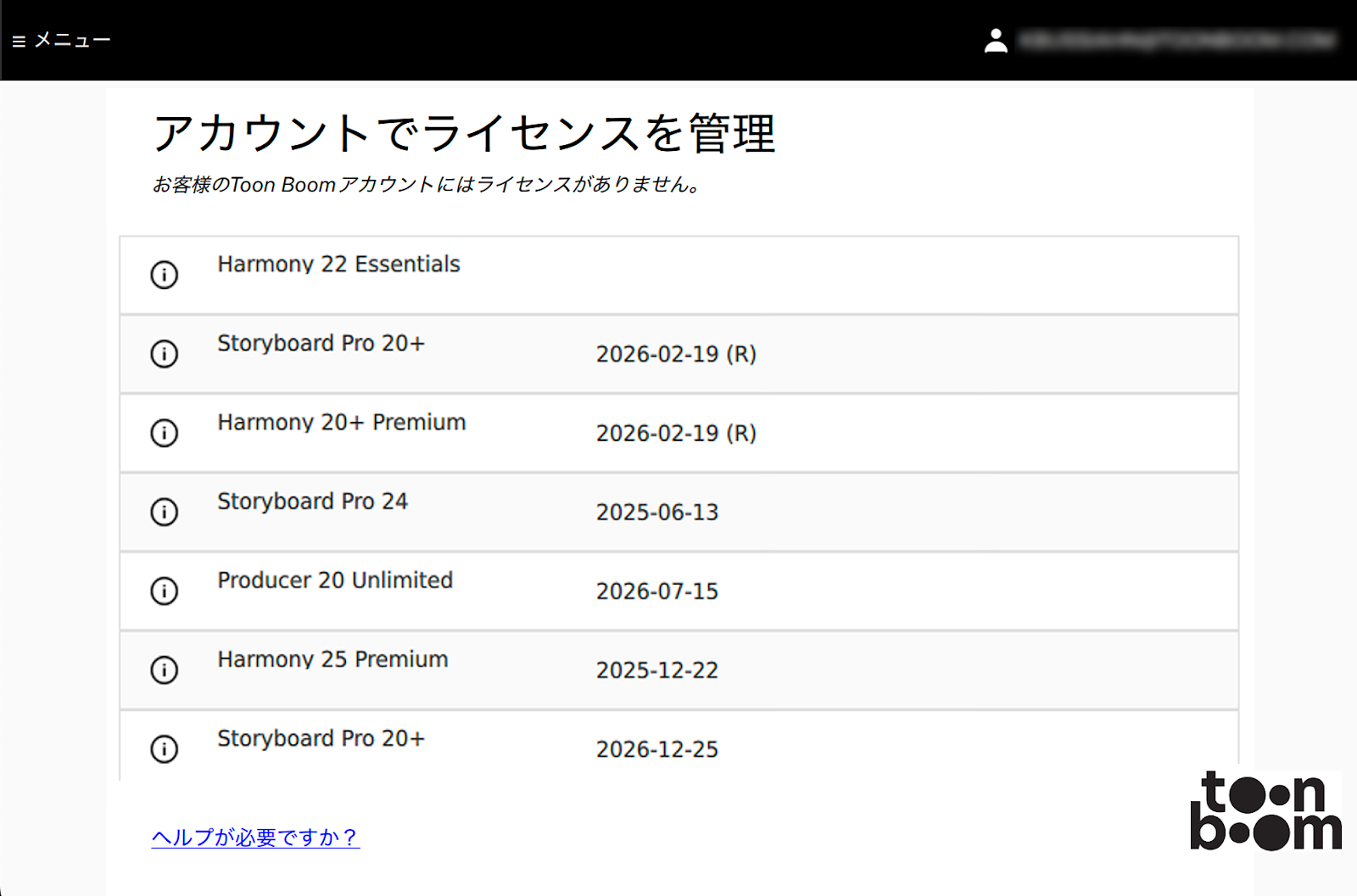This screenshot has width=1357, height=896.
Task: Select the Harmony 20+ Premium license name
Action: click(x=341, y=422)
